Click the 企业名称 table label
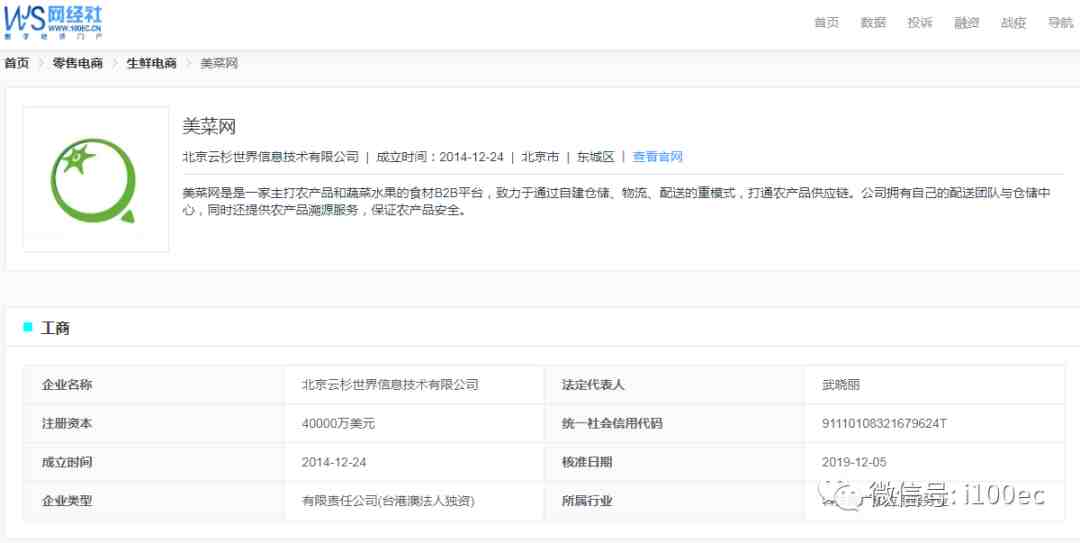The image size is (1080, 543). point(67,385)
